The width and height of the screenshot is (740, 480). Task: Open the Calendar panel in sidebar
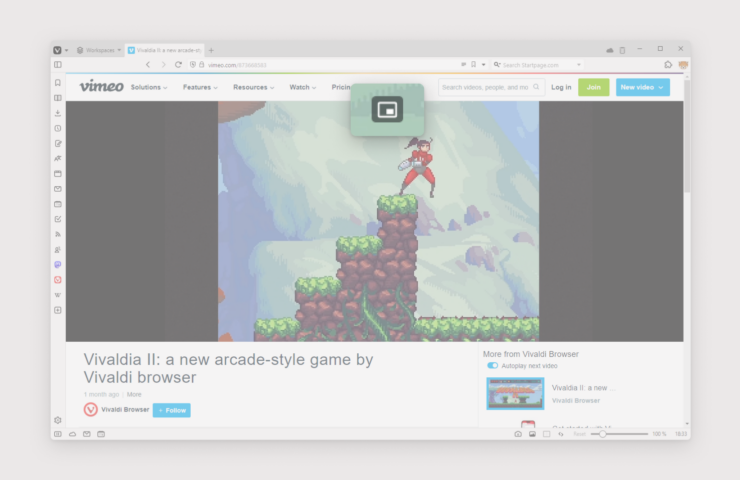(x=58, y=204)
